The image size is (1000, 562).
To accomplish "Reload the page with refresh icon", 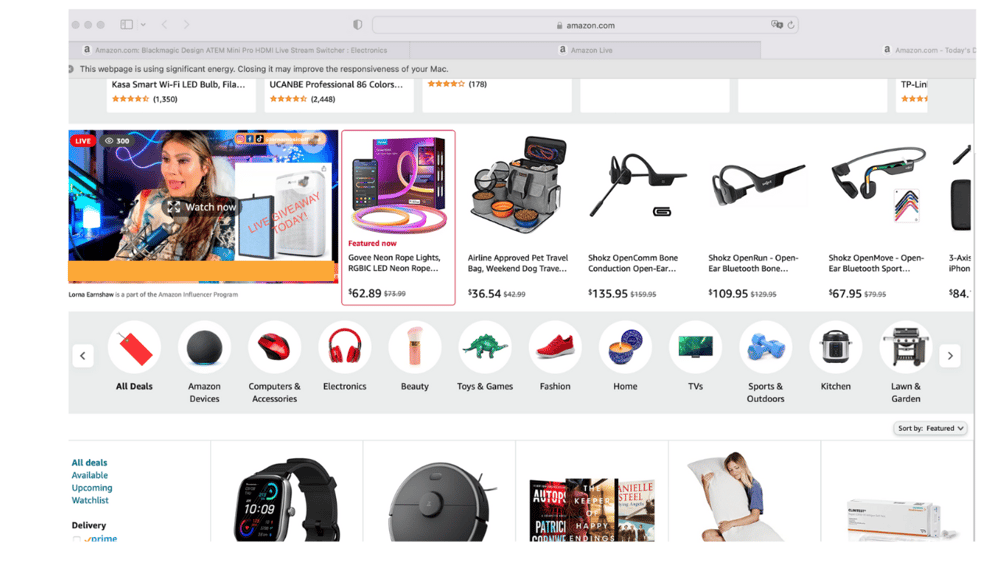I will tap(791, 25).
